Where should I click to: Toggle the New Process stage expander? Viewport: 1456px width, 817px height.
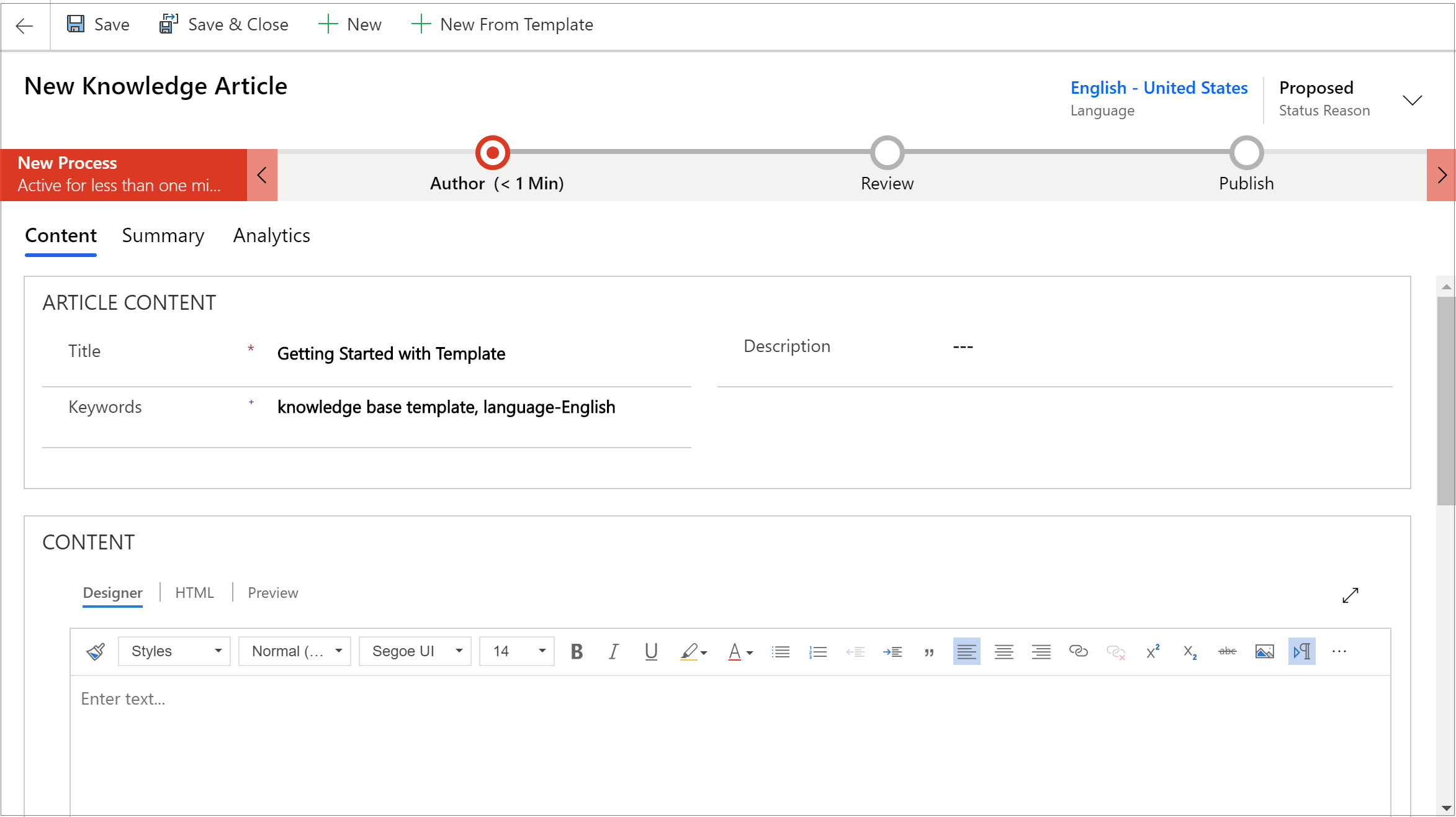pyautogui.click(x=262, y=174)
